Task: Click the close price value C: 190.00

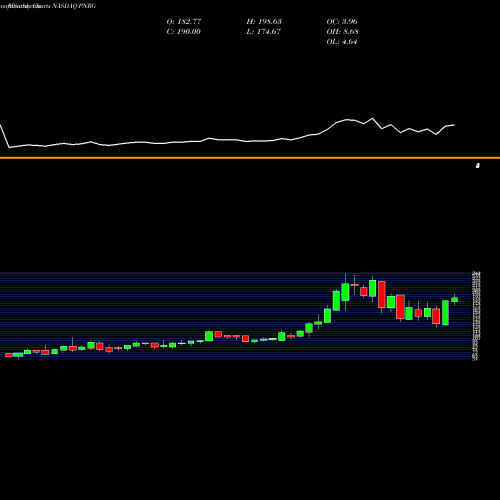Action: click(183, 32)
